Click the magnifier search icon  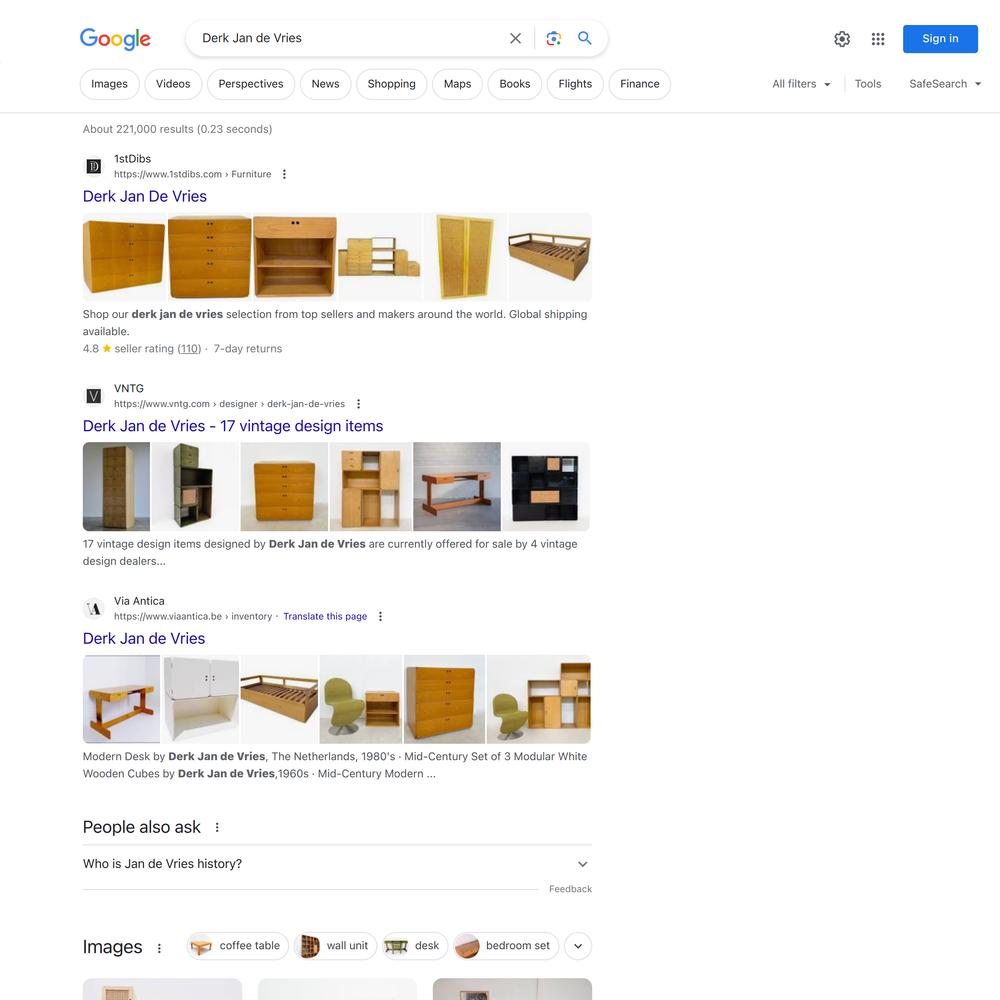point(584,38)
